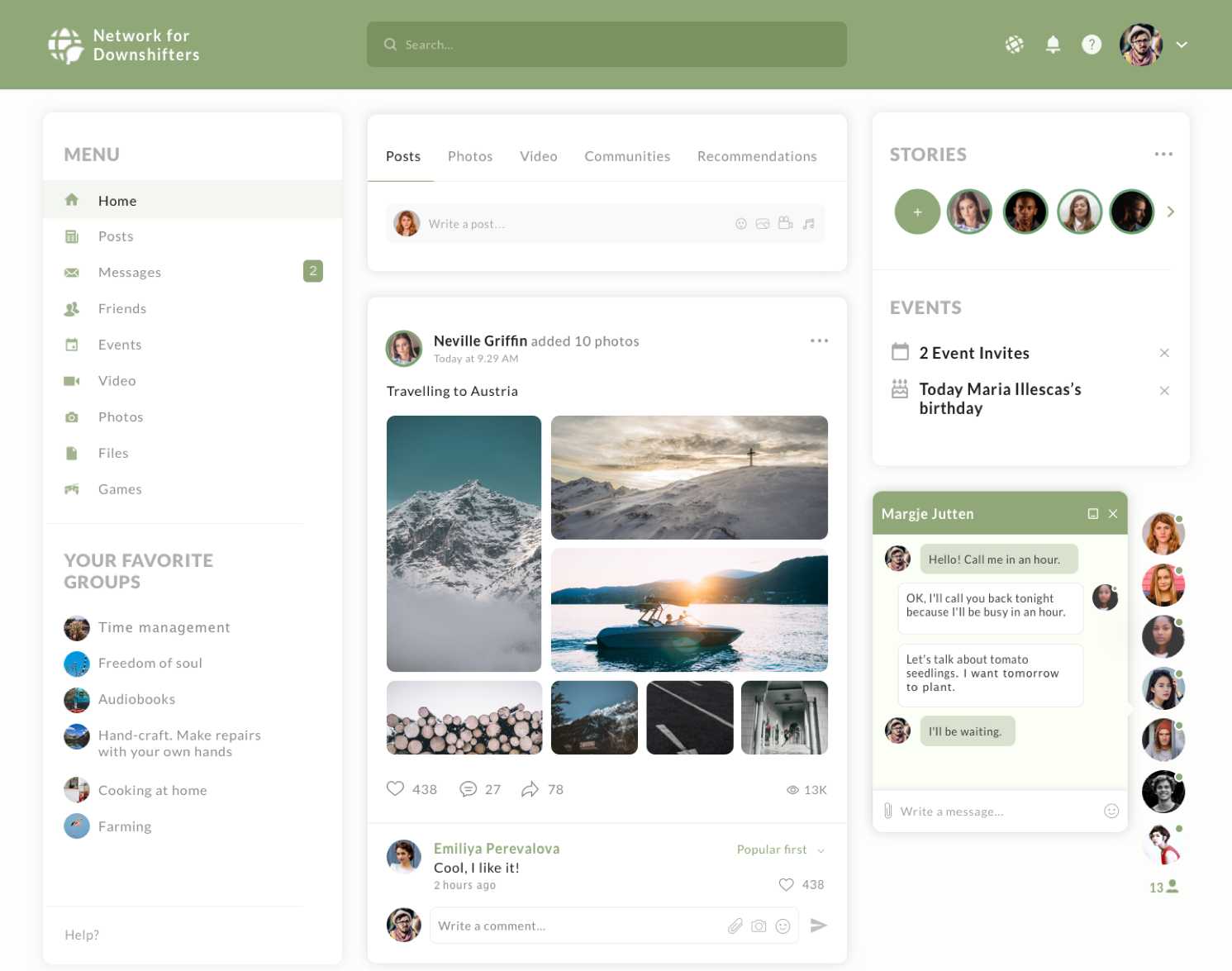1232x971 pixels.
Task: Click the heart like icon on Neville's post
Action: tap(396, 788)
